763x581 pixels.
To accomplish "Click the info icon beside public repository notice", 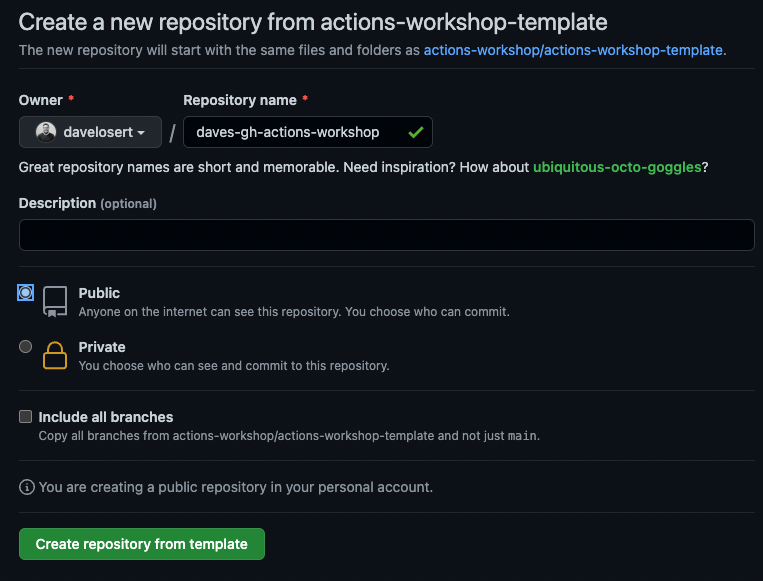I will pyautogui.click(x=27, y=487).
